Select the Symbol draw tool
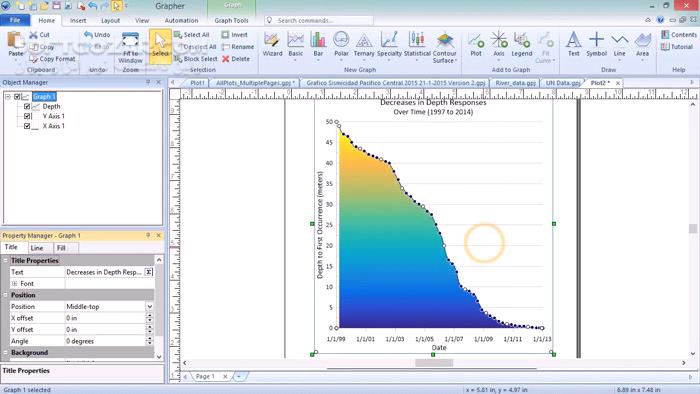The height and width of the screenshot is (394, 700). click(x=596, y=45)
